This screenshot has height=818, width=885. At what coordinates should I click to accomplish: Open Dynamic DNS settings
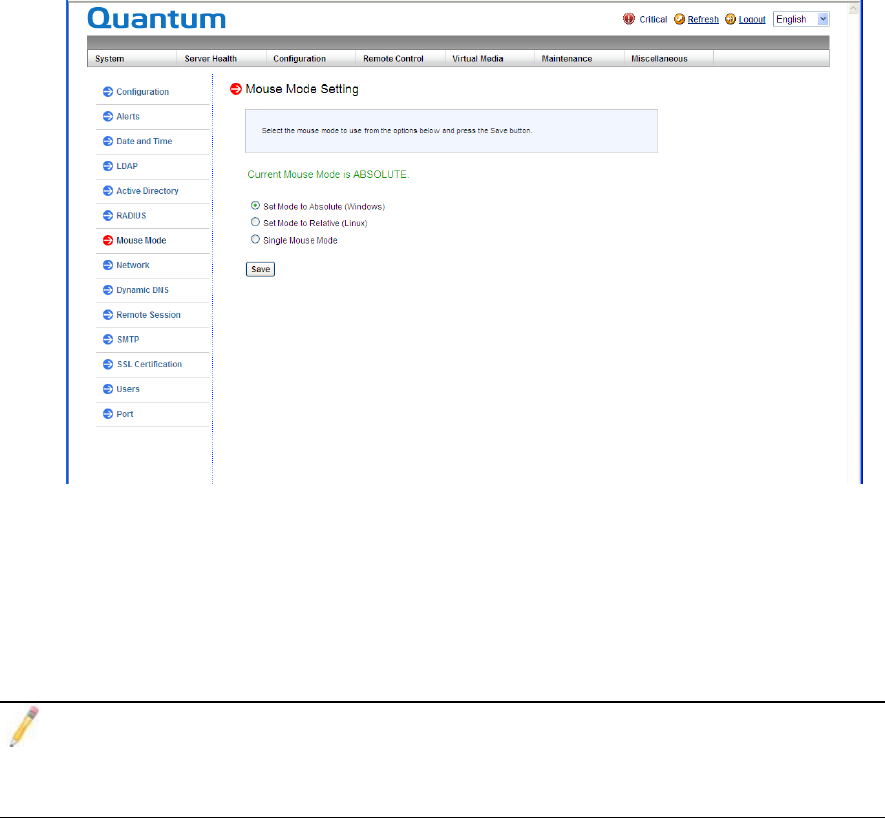142,290
